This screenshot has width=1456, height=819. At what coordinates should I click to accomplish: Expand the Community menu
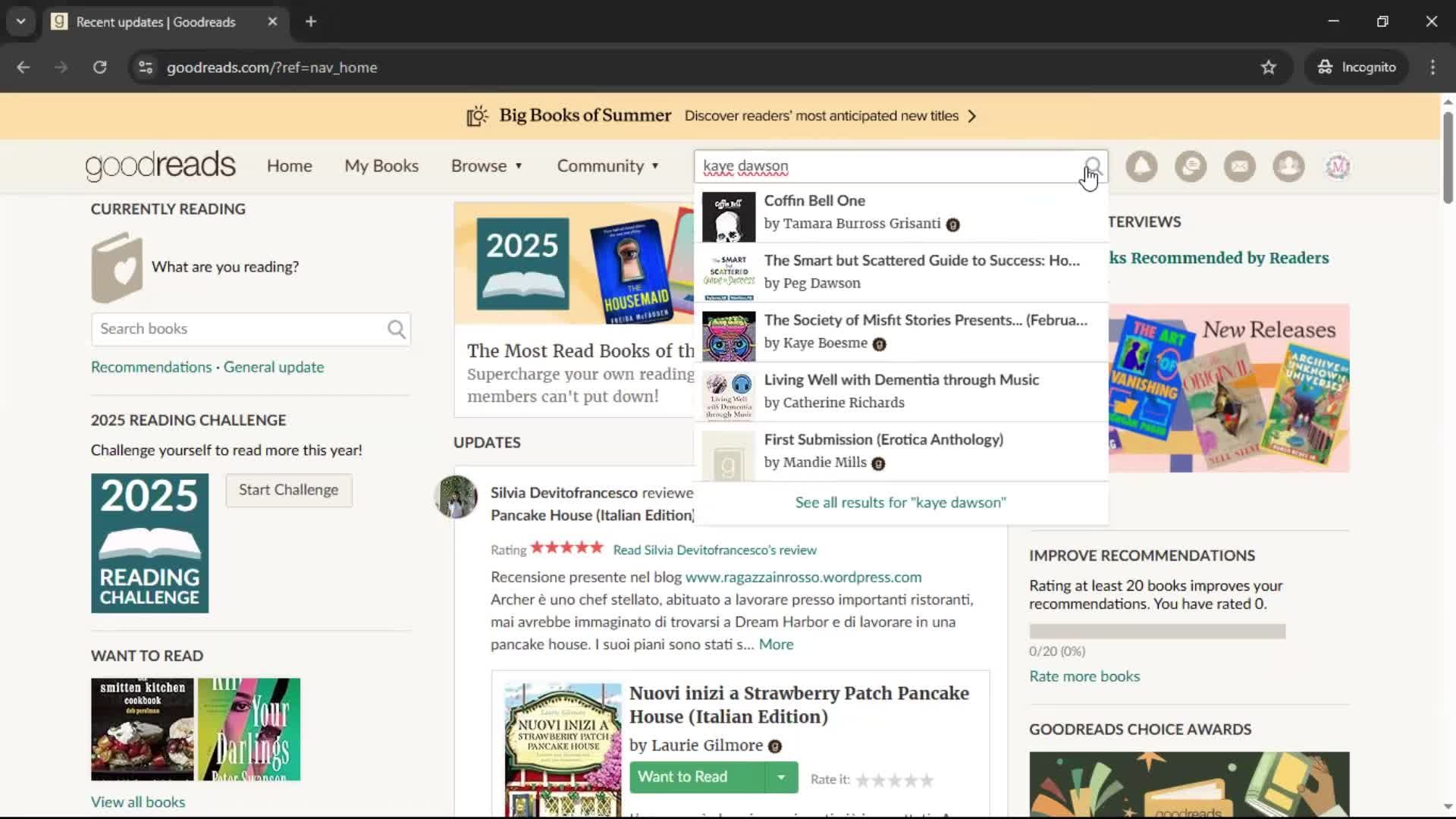tap(608, 166)
